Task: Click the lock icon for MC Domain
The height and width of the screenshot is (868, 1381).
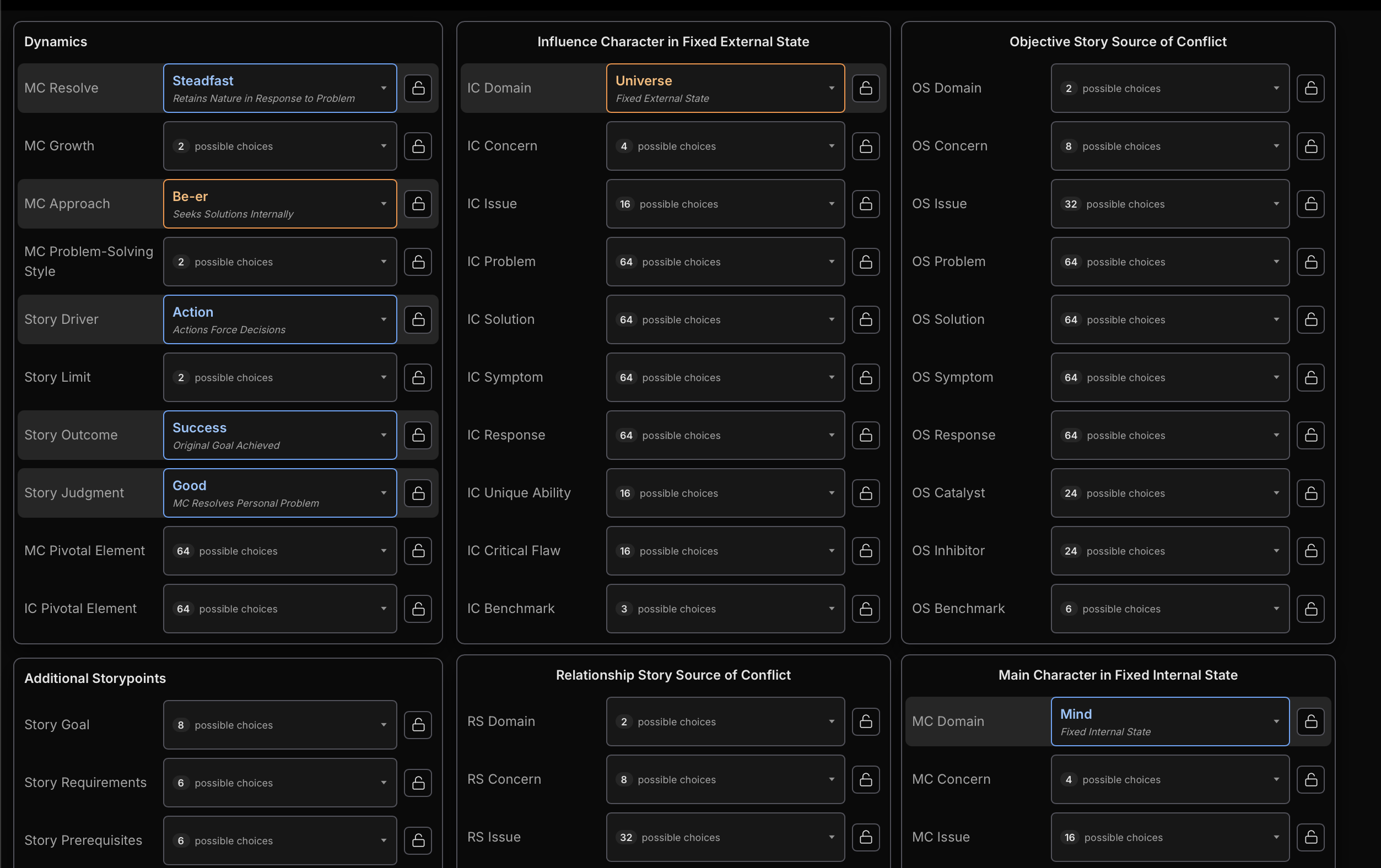Action: 1310,721
